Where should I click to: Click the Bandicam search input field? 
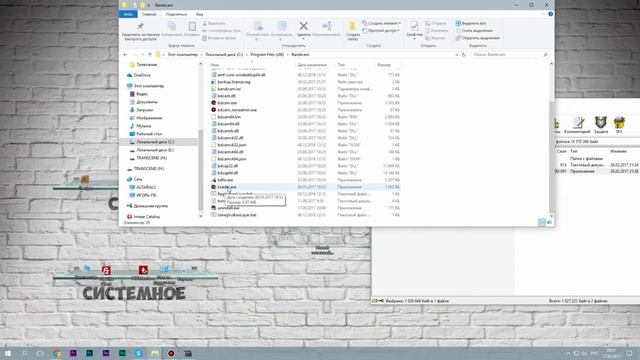coord(509,54)
